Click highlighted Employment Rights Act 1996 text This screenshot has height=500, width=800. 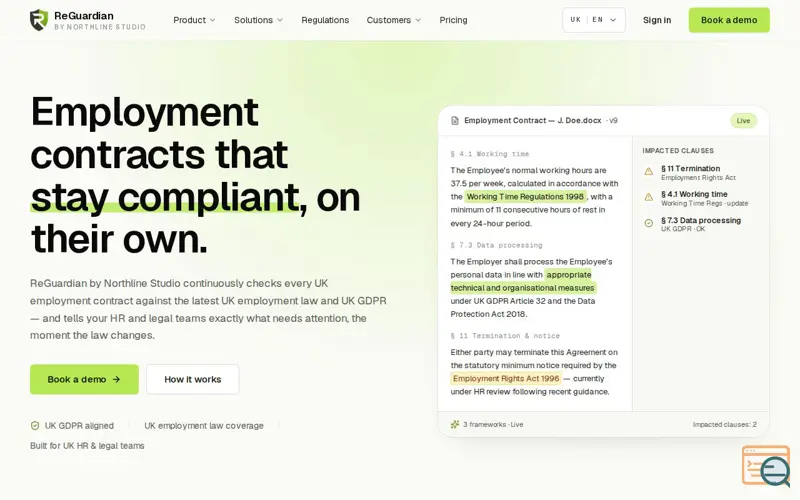(x=506, y=379)
